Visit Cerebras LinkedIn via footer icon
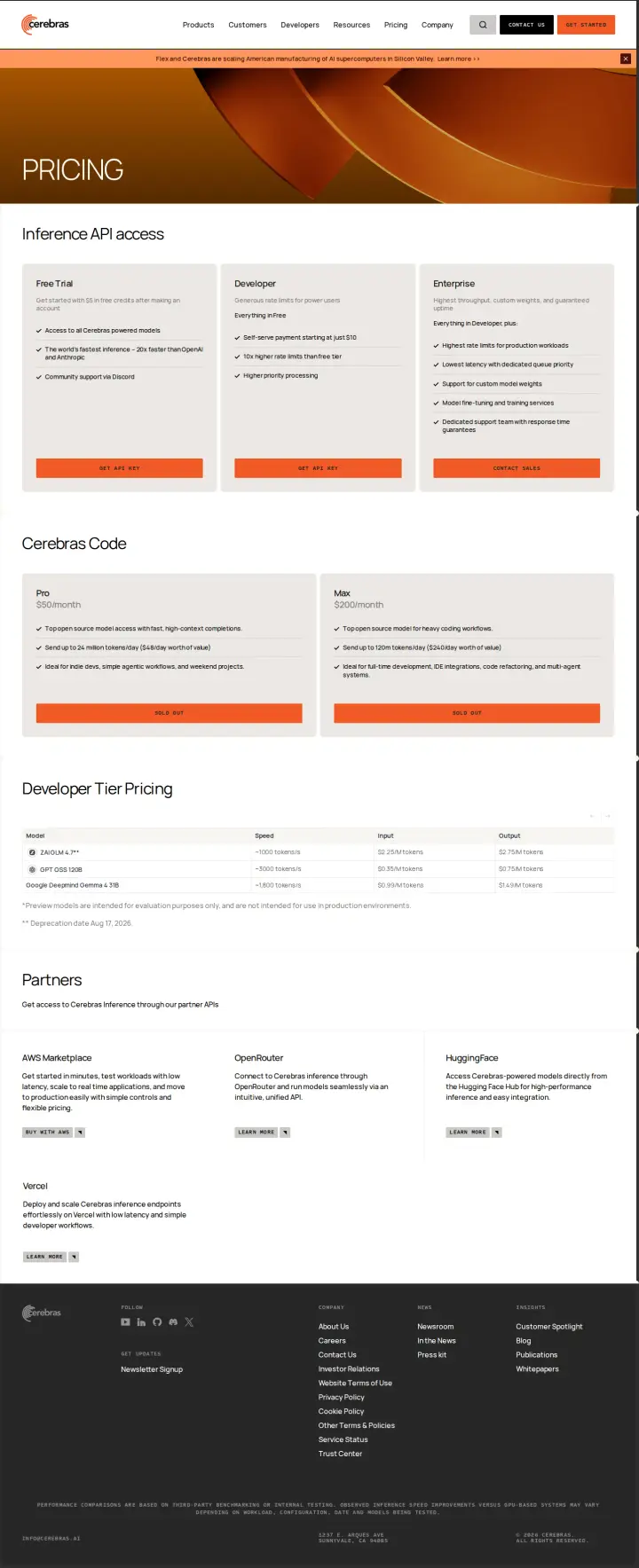This screenshot has height=1568, width=639. coord(141,1321)
